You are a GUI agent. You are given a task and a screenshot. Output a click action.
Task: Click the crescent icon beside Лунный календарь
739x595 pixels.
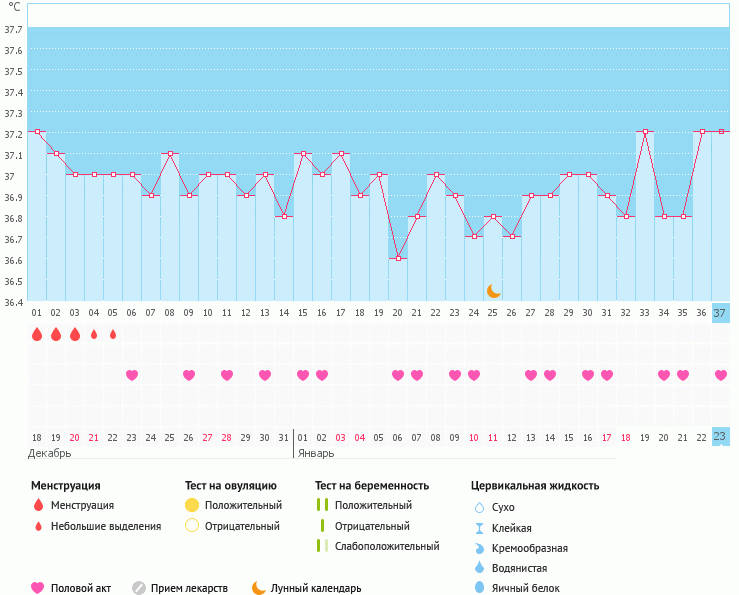tap(259, 588)
